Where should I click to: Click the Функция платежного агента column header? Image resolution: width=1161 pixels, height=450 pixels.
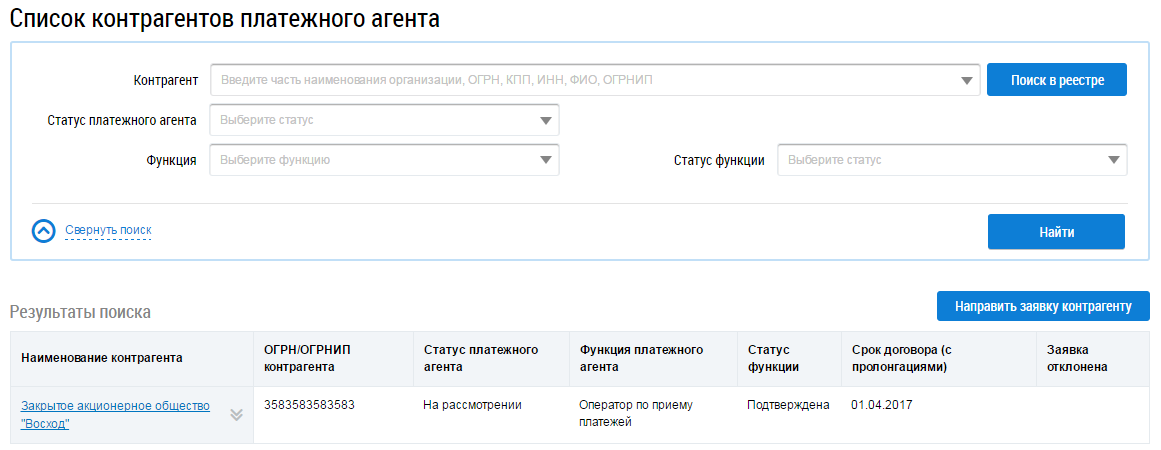coord(641,358)
